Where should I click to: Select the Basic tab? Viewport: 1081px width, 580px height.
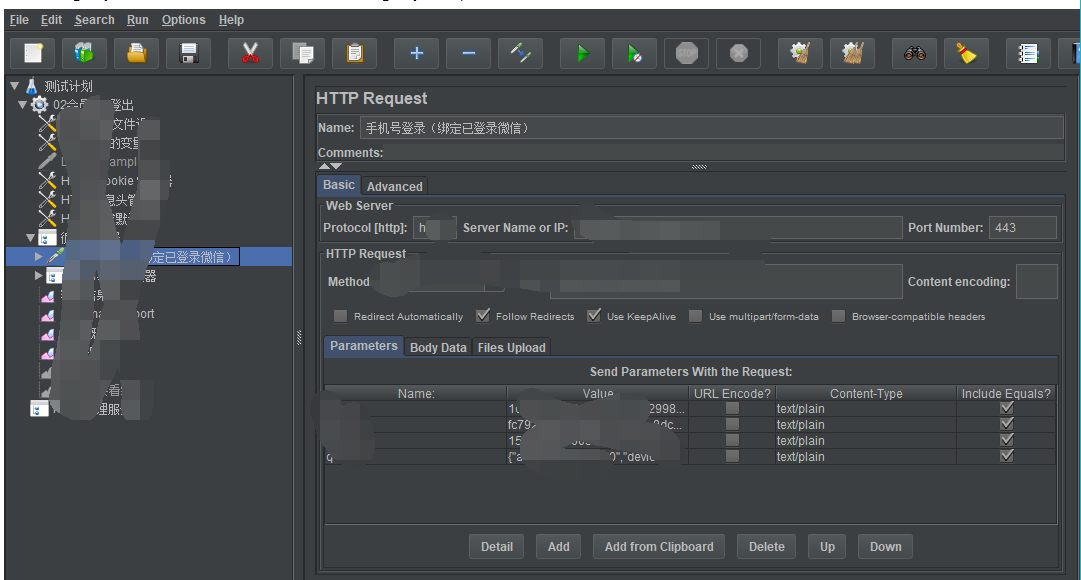coord(339,185)
